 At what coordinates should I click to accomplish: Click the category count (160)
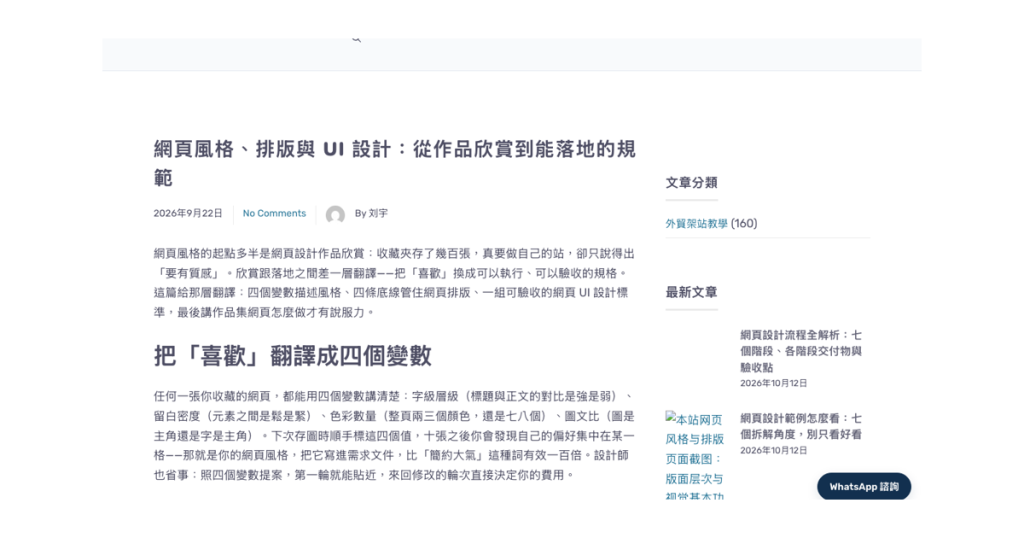click(x=744, y=223)
